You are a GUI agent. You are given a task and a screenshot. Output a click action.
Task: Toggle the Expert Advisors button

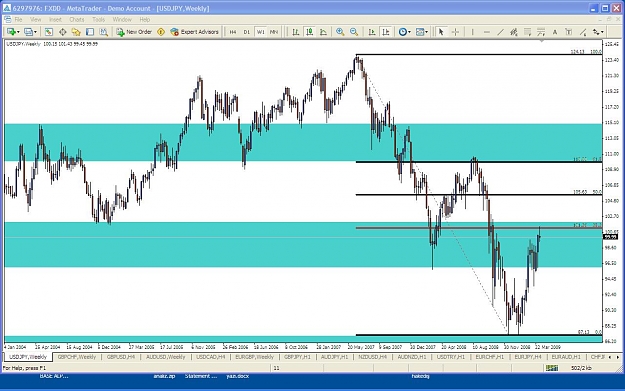[195, 32]
